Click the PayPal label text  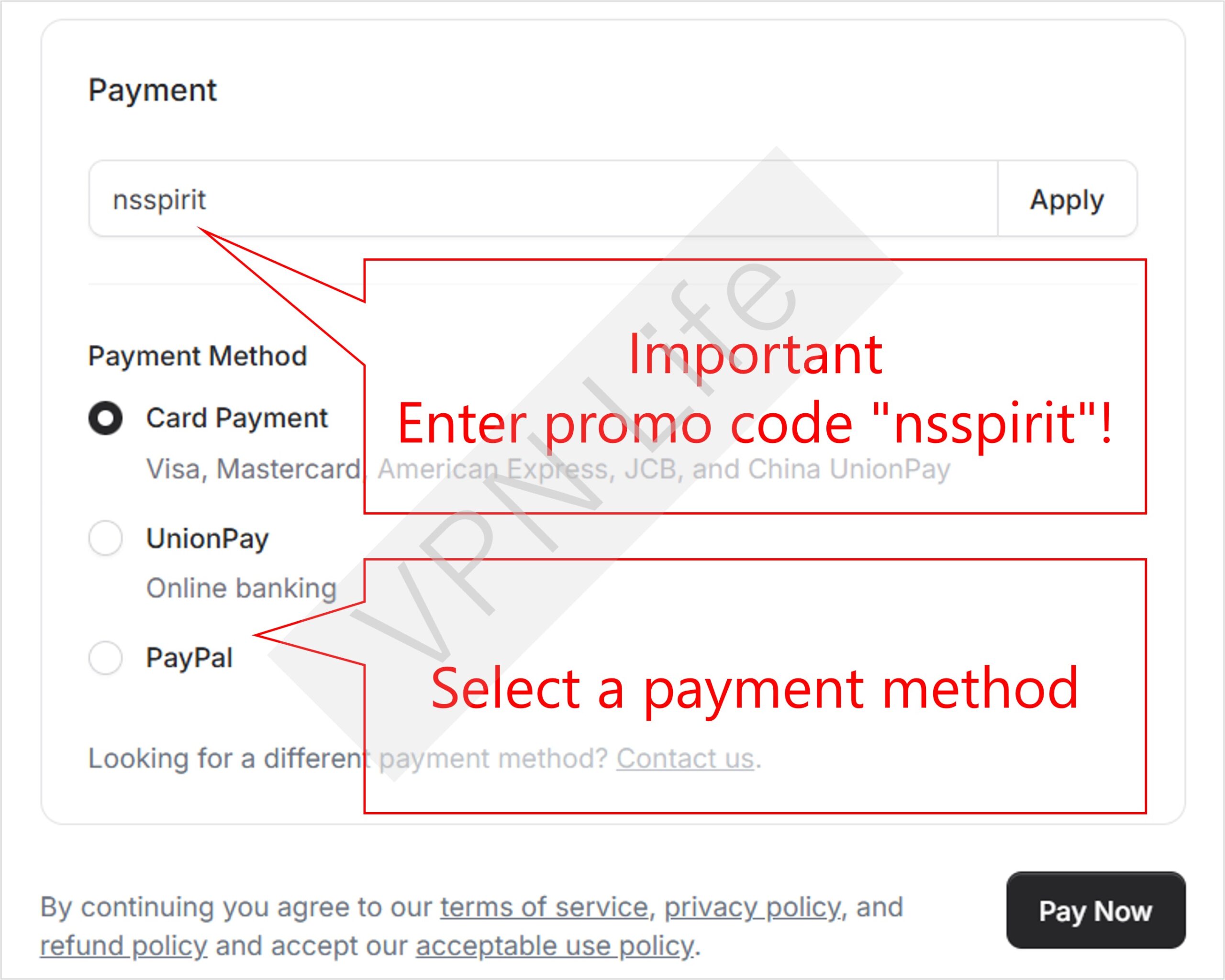189,658
